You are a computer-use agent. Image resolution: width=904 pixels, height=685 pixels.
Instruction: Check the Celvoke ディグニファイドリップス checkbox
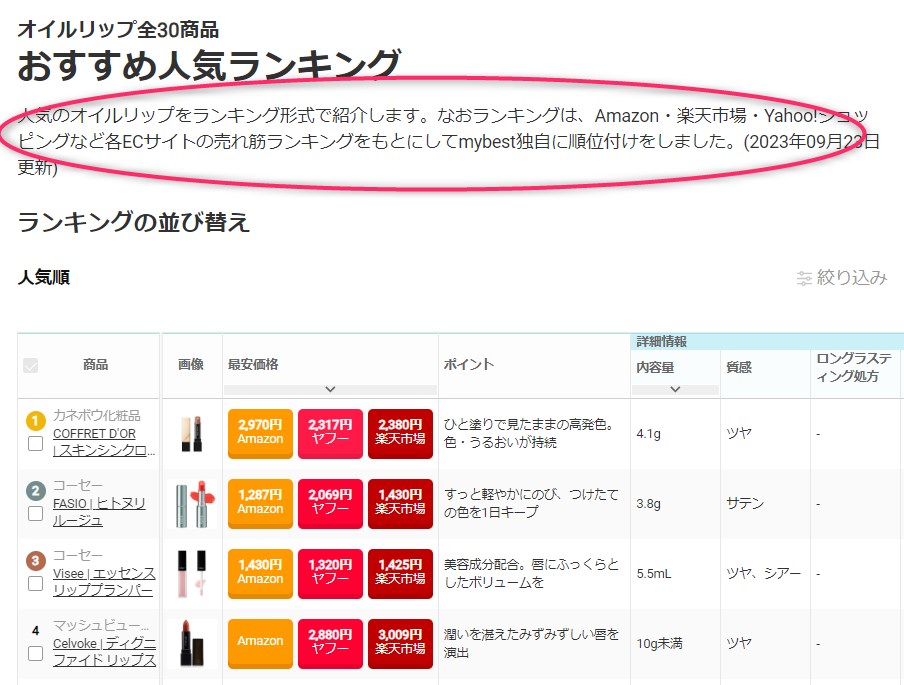coord(36,653)
